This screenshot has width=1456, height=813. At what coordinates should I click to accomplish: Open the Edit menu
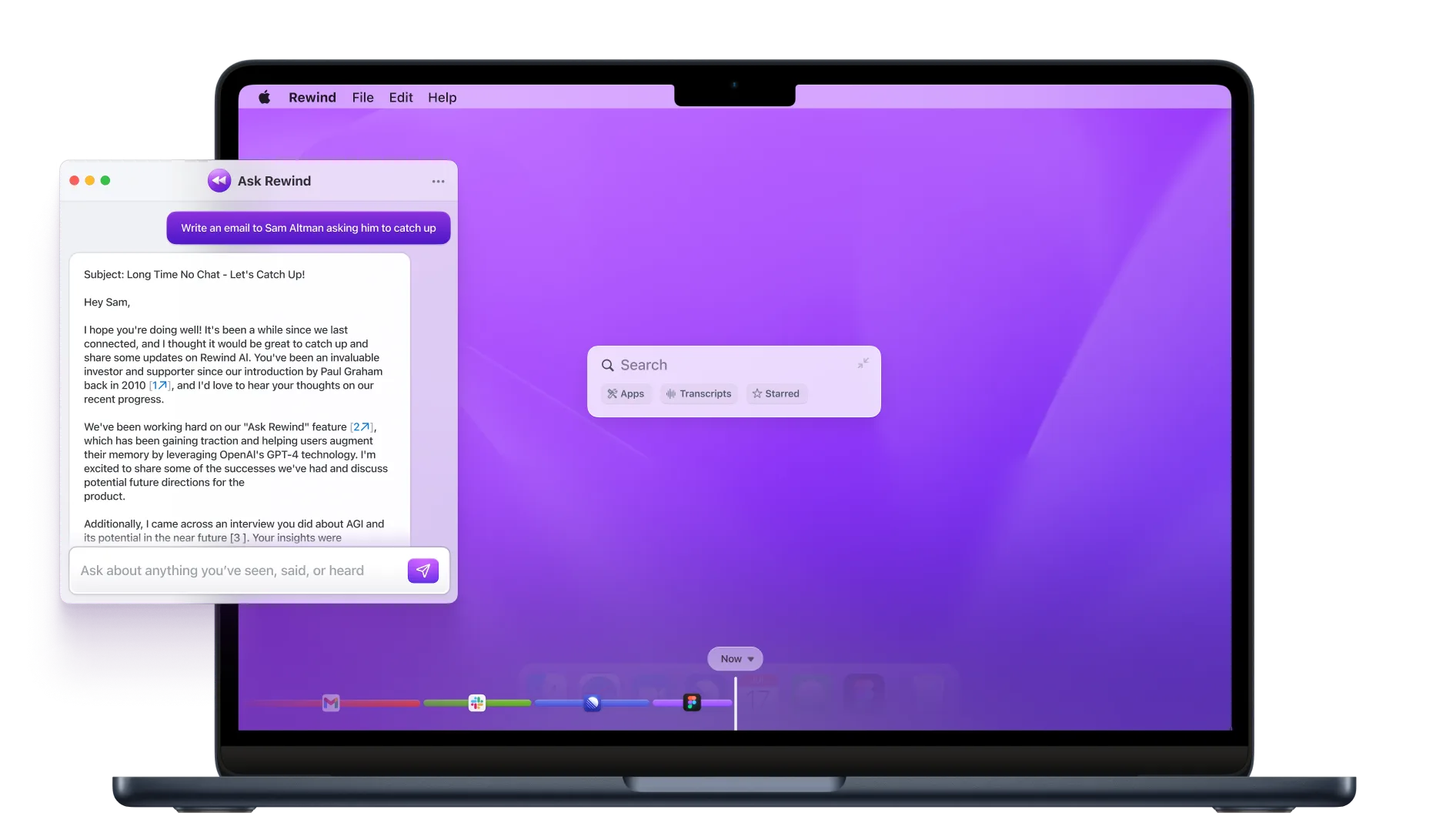pyautogui.click(x=401, y=97)
